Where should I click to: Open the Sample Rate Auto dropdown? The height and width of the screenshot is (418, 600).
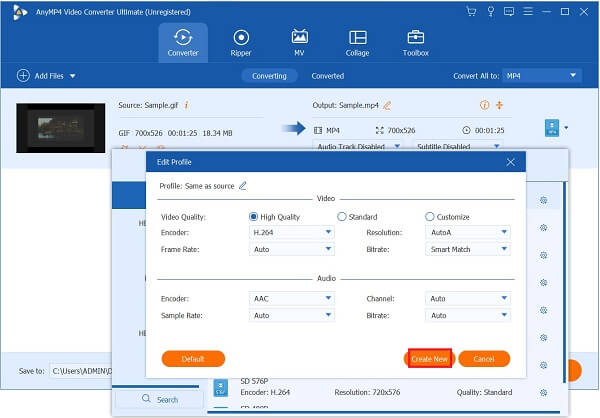(x=292, y=315)
